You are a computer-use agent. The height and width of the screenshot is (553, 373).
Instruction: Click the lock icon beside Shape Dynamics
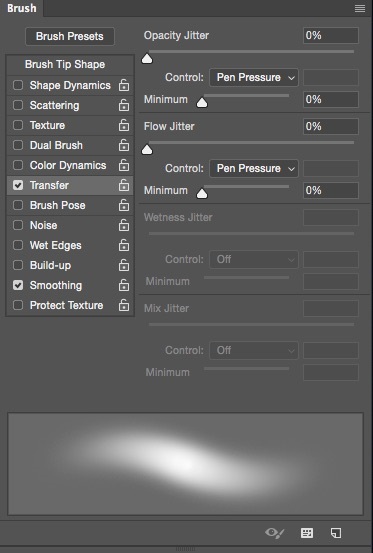pos(124,85)
